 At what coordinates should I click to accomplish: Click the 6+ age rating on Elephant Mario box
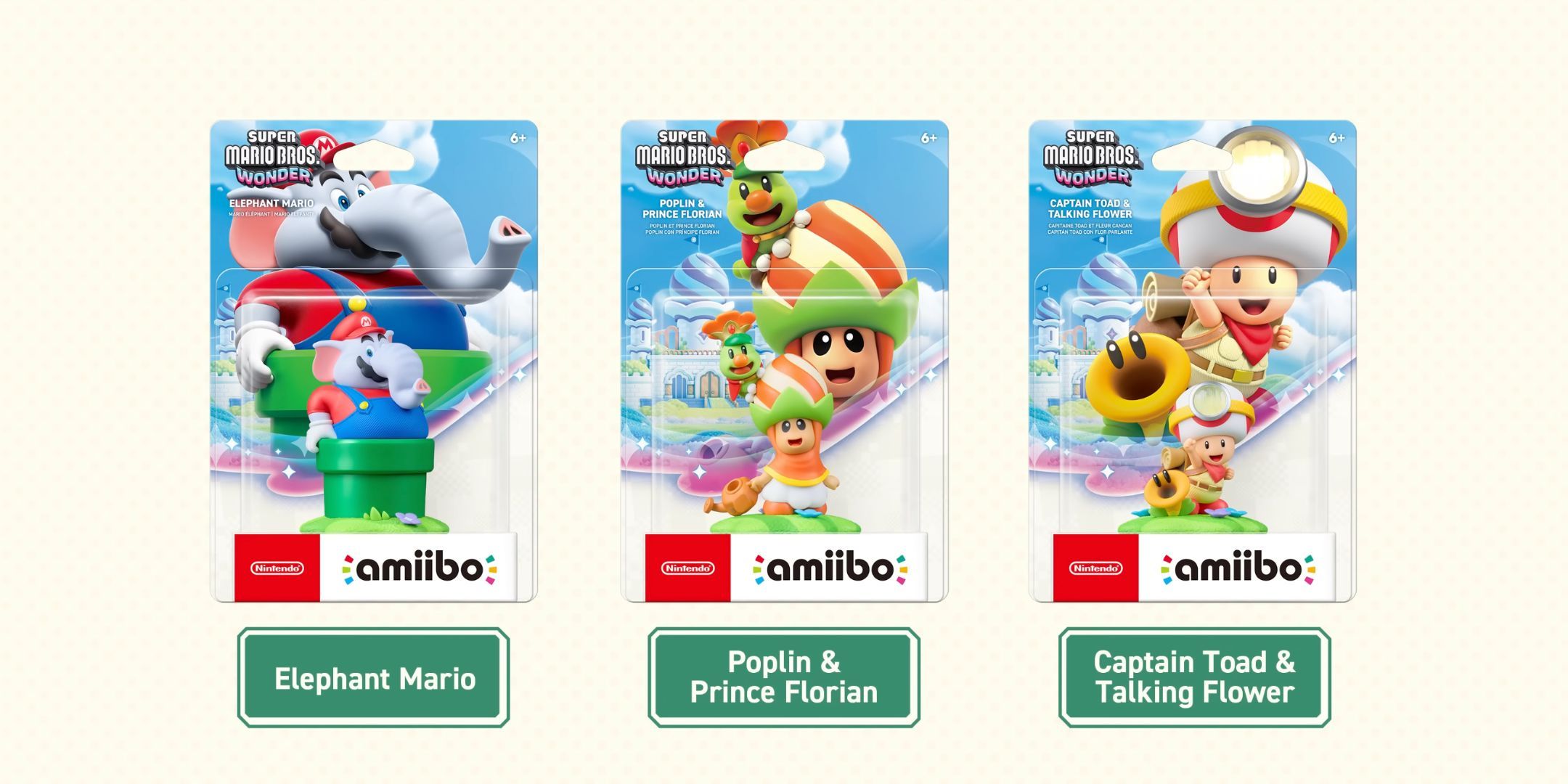click(518, 138)
